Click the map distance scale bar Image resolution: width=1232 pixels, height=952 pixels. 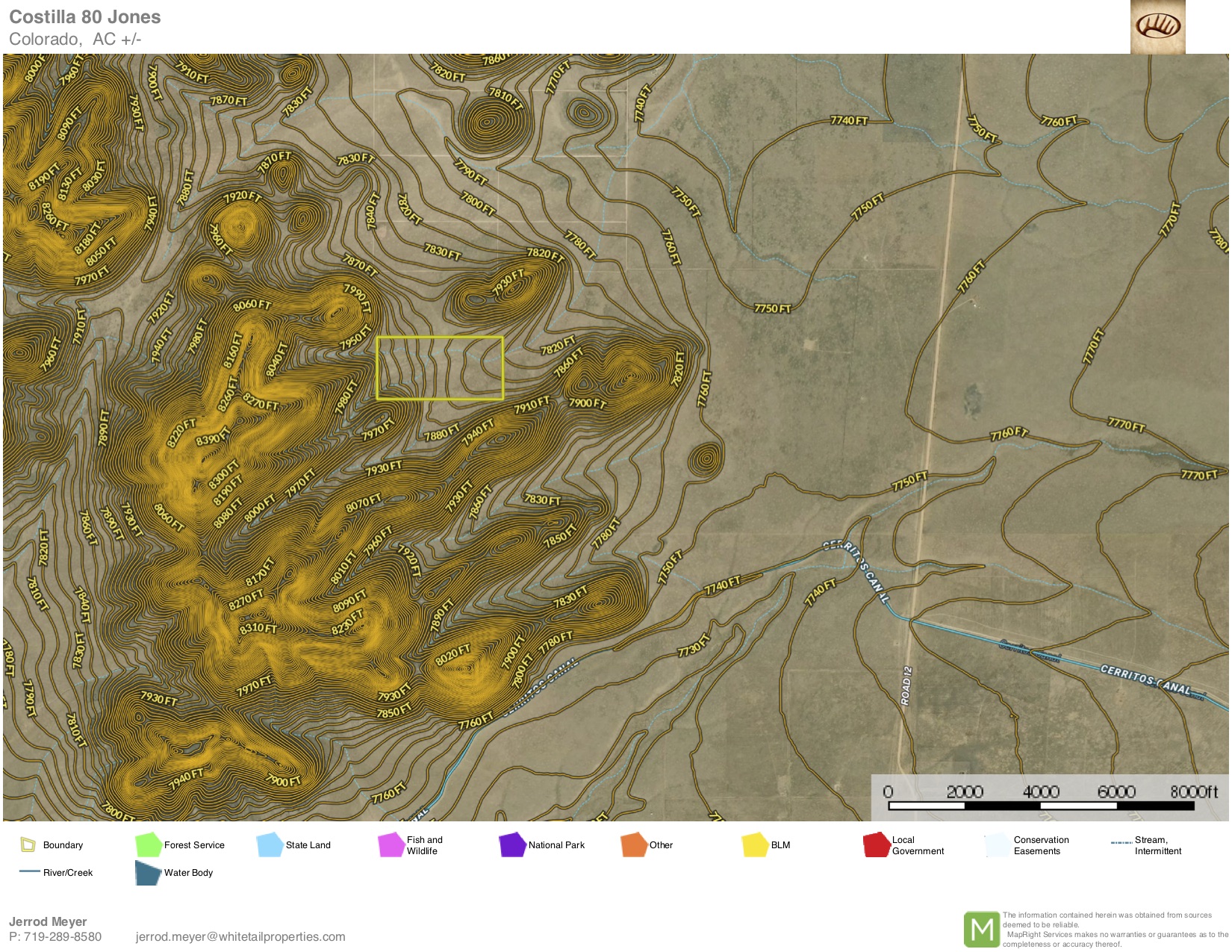click(1041, 806)
